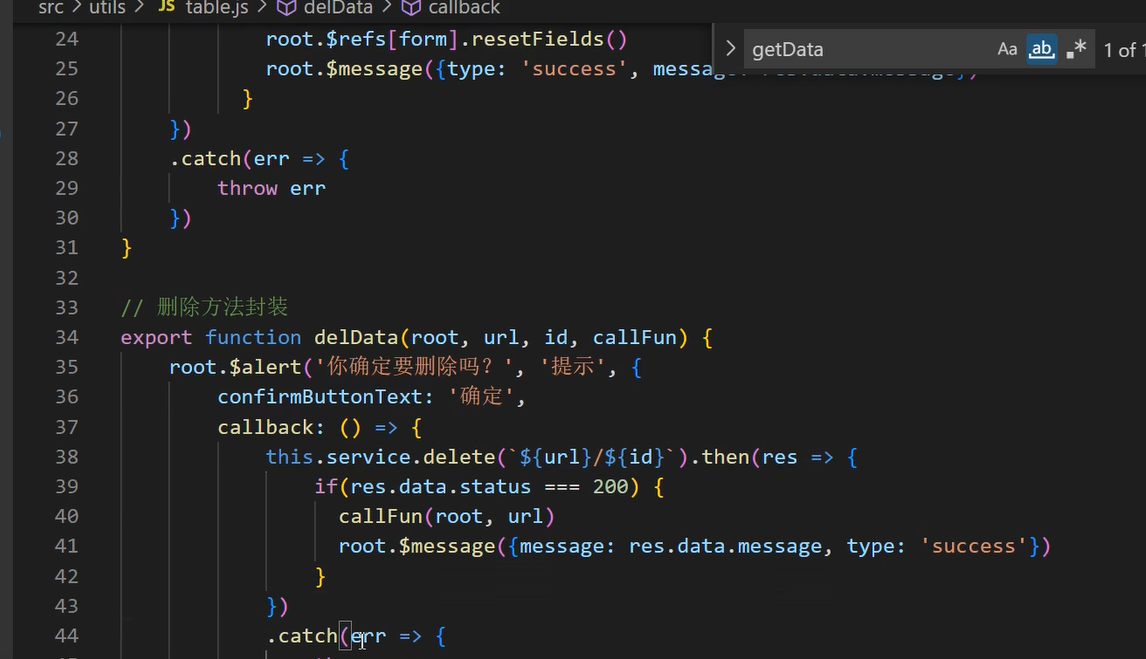Click line number 34 in gutter

(67, 338)
